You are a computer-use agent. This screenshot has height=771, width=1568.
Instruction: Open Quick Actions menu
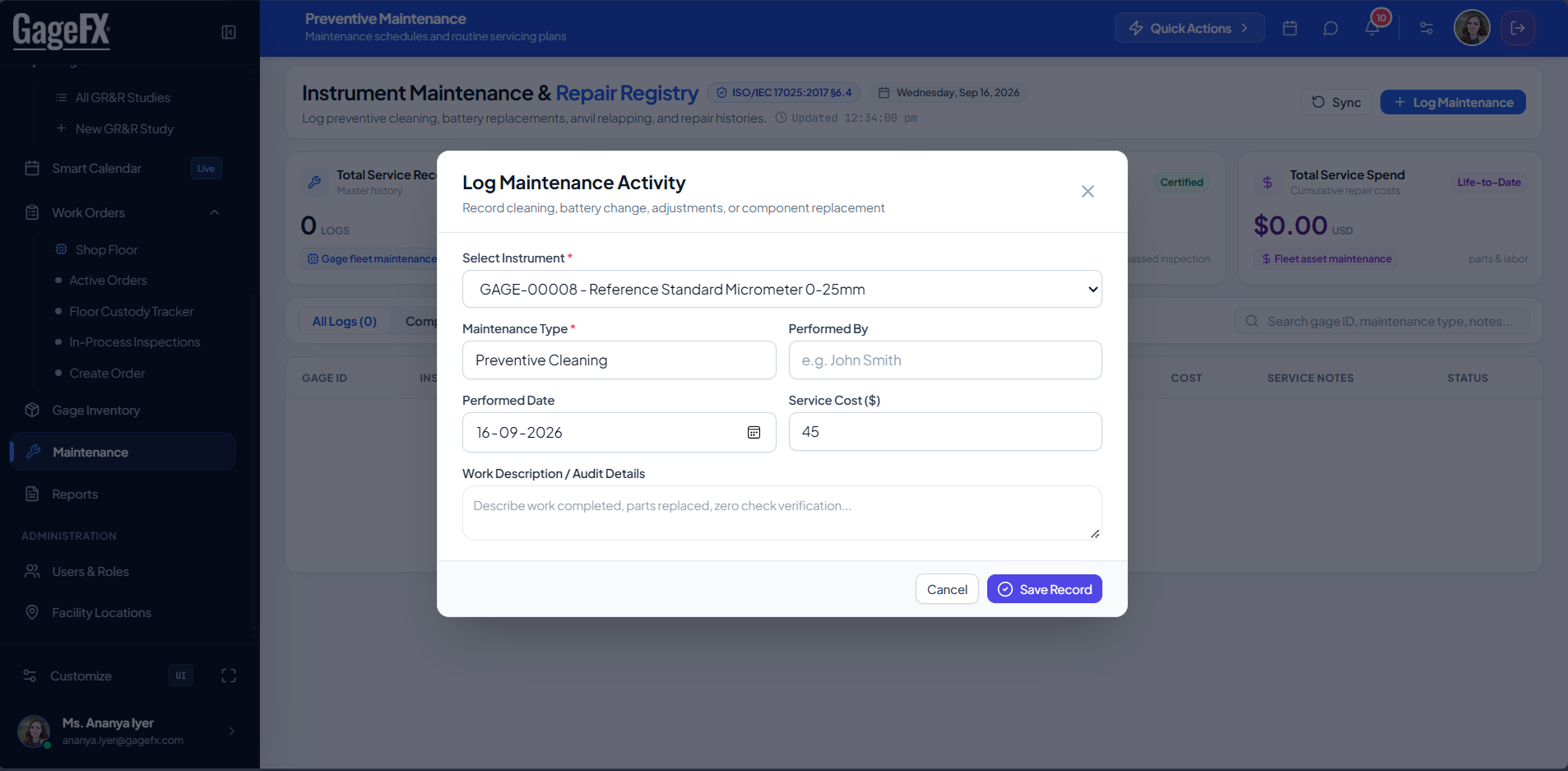pyautogui.click(x=1190, y=28)
